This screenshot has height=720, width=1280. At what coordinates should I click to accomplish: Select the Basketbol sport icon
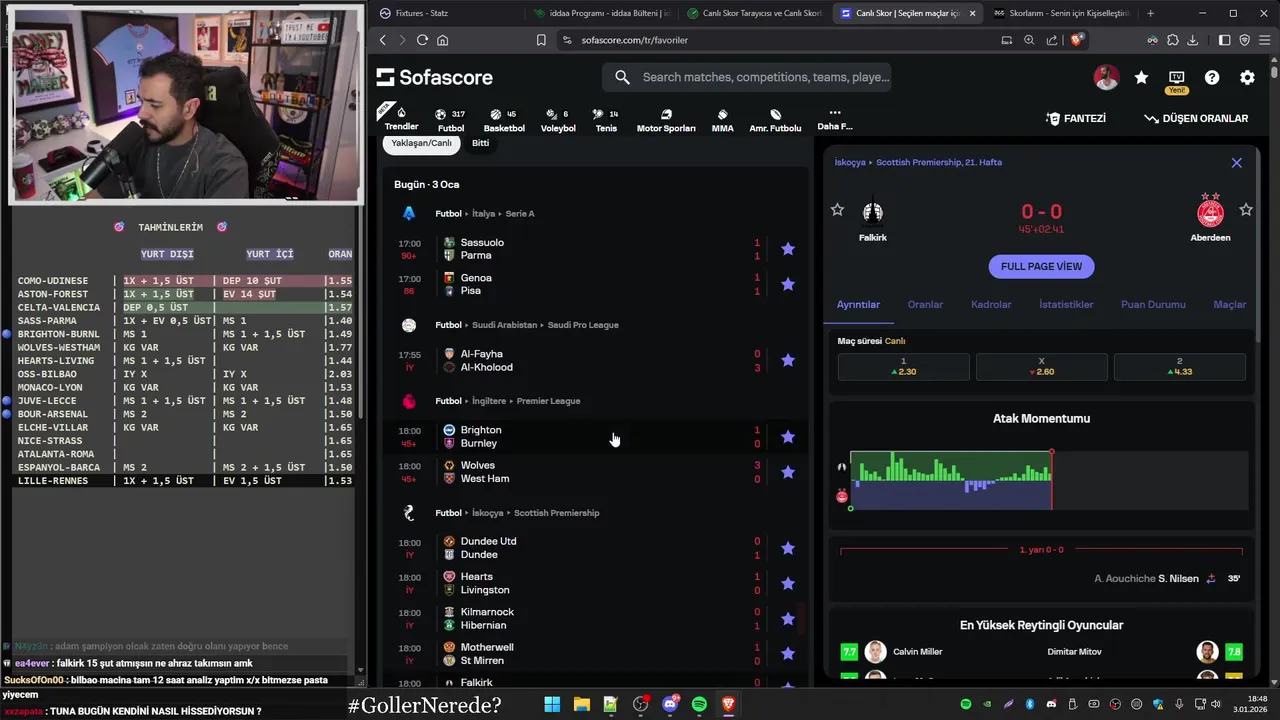pyautogui.click(x=504, y=120)
